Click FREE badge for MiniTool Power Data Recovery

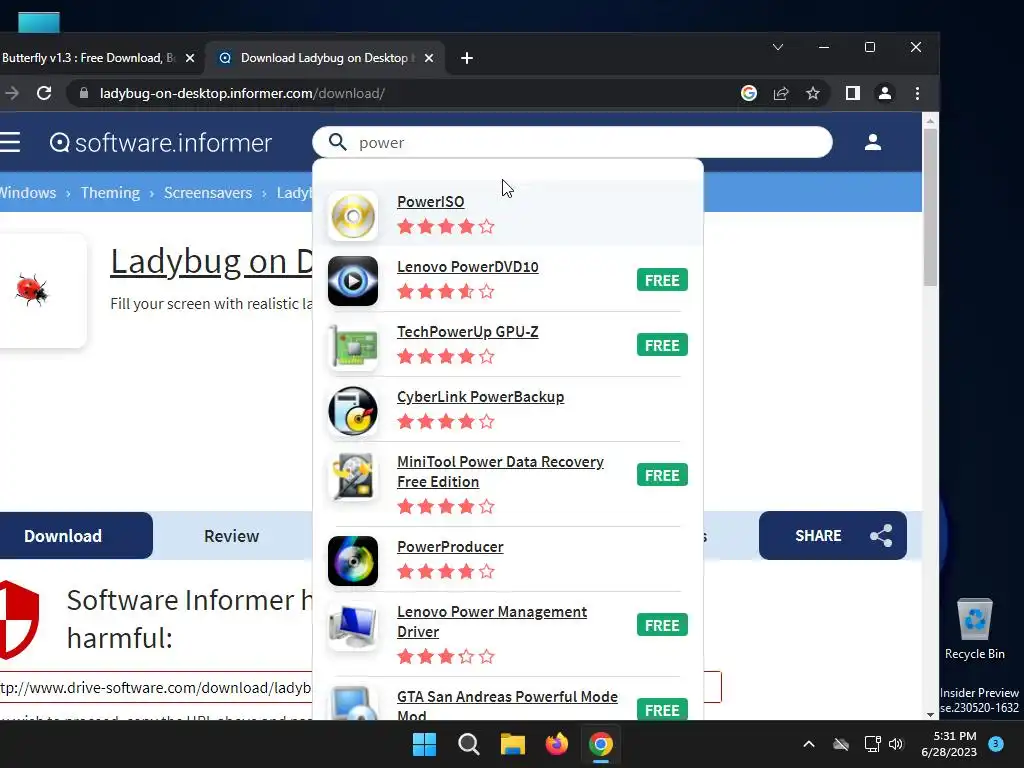tap(662, 475)
